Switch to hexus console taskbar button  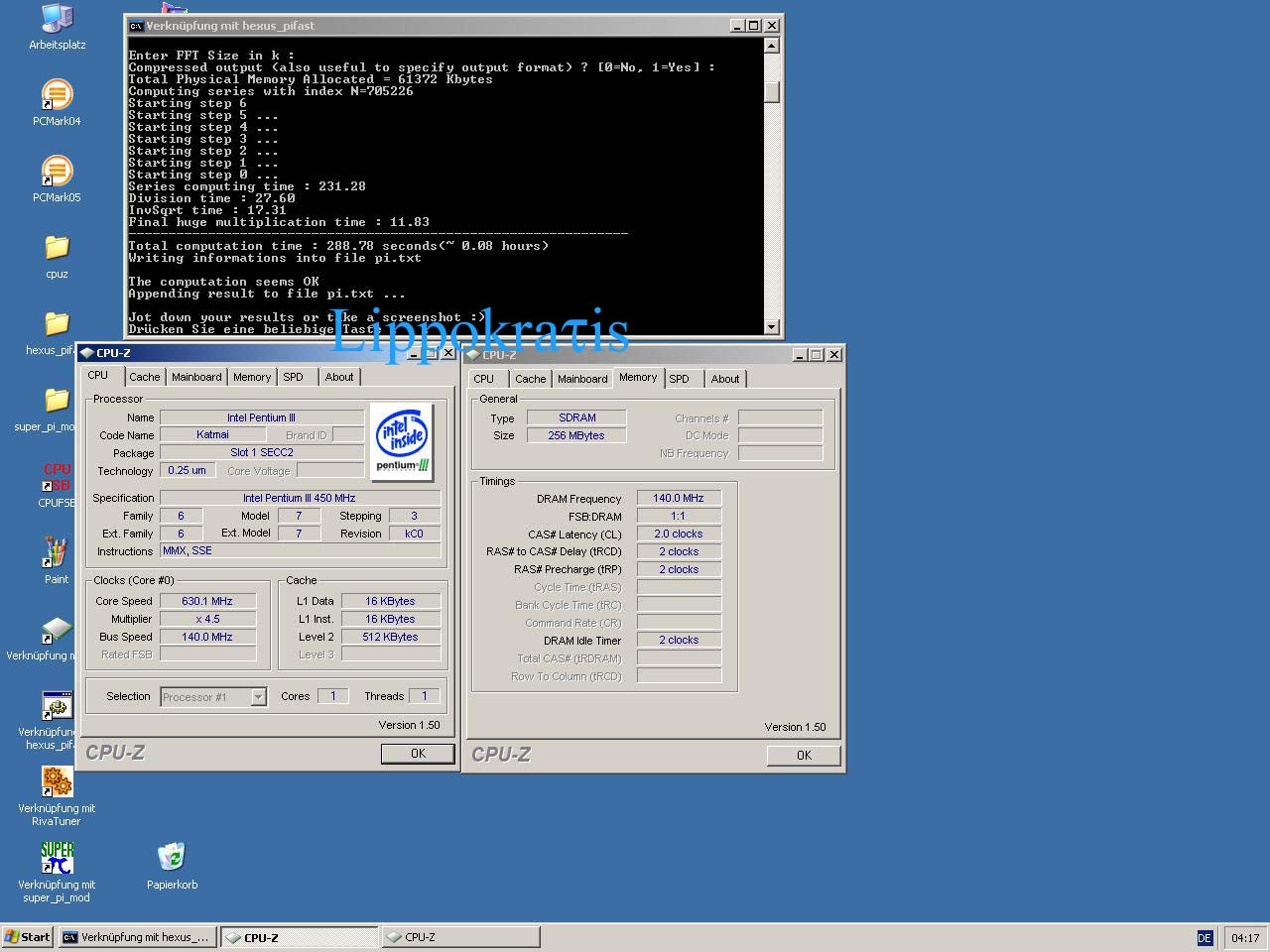pos(137,937)
